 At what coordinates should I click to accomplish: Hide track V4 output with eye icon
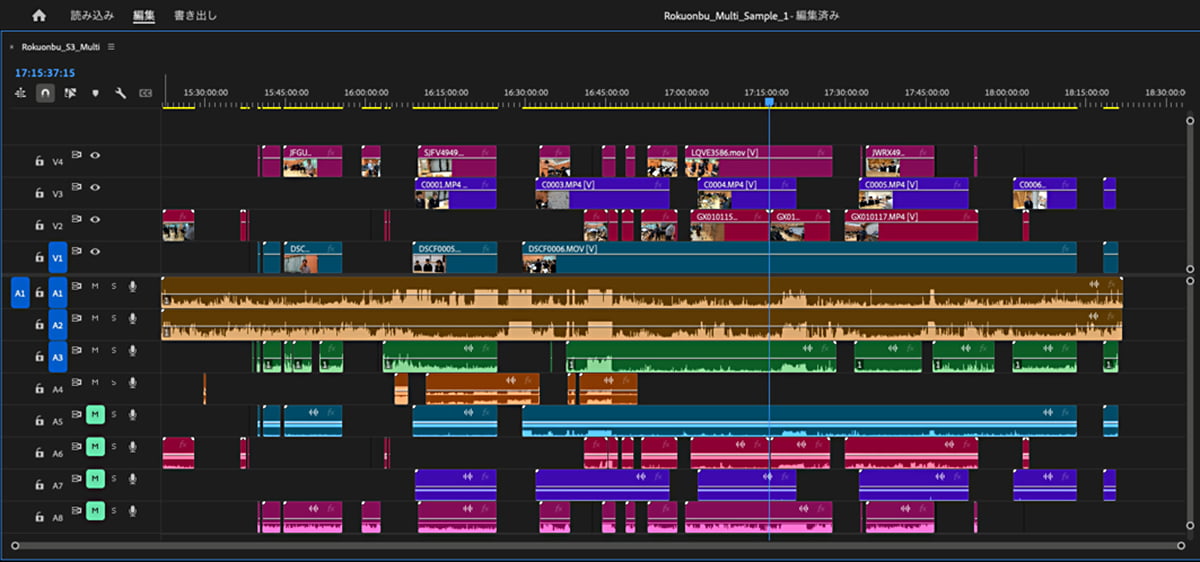click(96, 155)
